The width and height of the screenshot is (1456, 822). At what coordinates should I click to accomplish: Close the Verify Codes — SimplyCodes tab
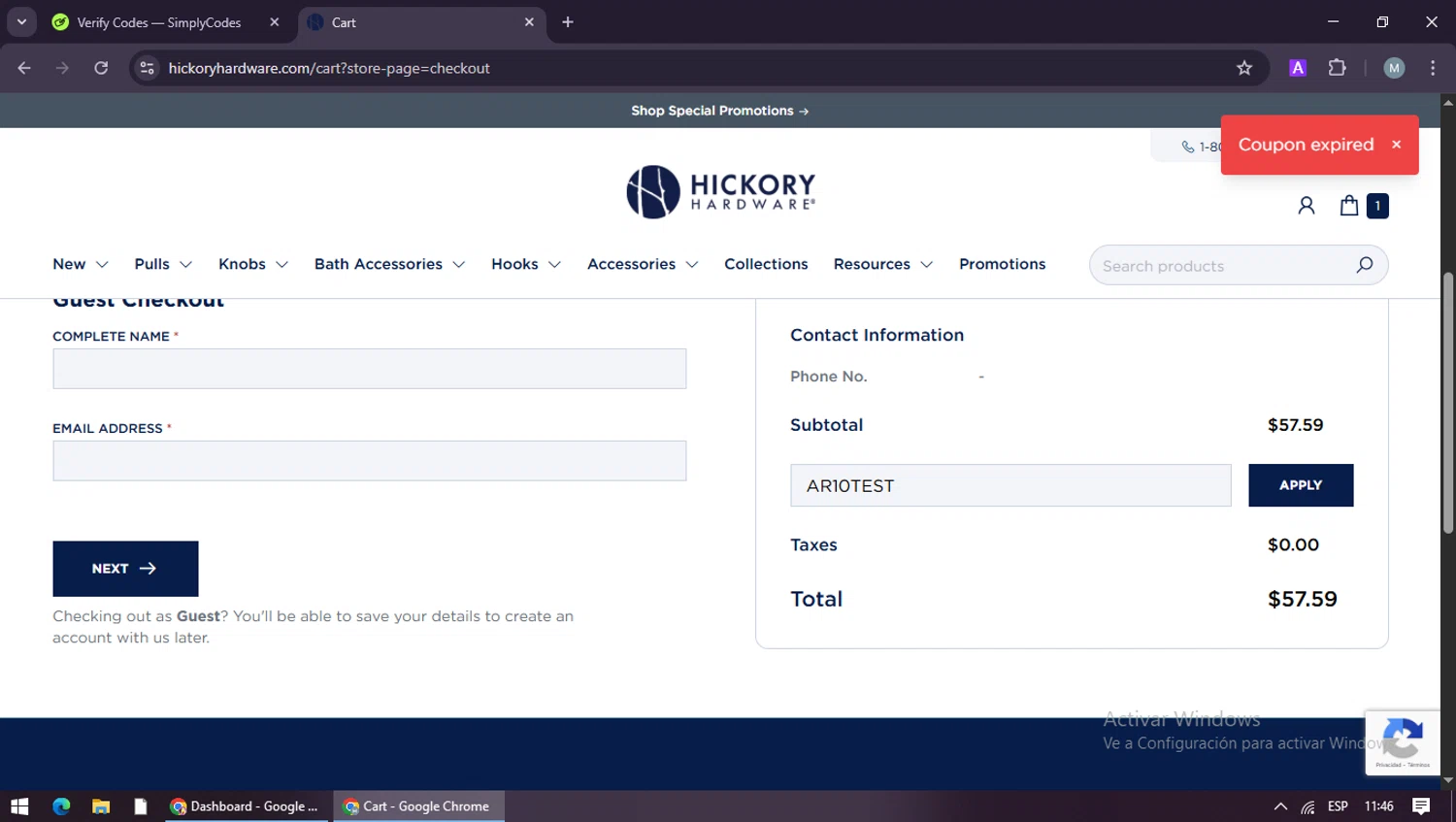tap(275, 22)
